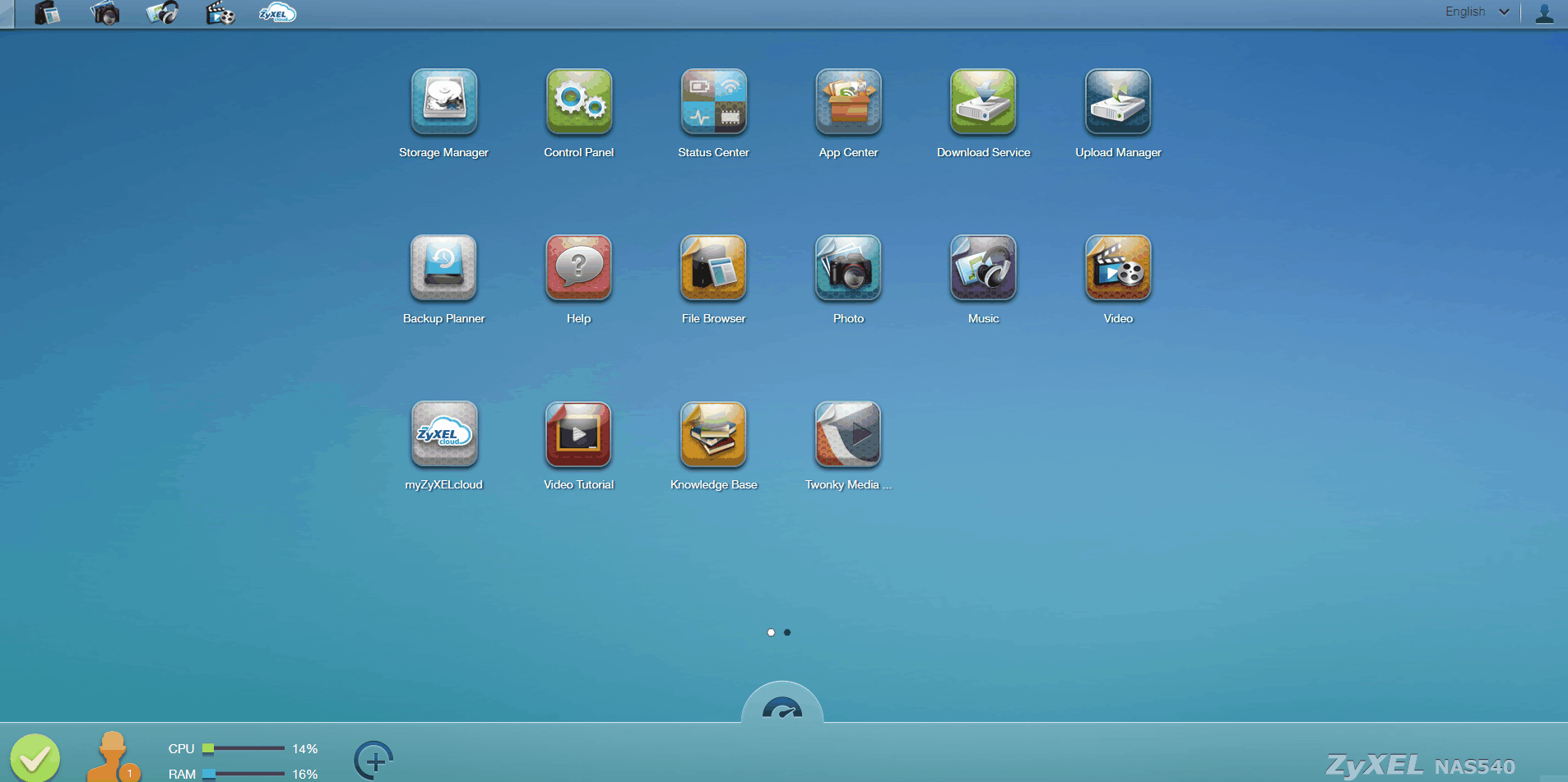Launch the Control Panel app
The height and width of the screenshot is (782, 1568).
click(x=578, y=101)
